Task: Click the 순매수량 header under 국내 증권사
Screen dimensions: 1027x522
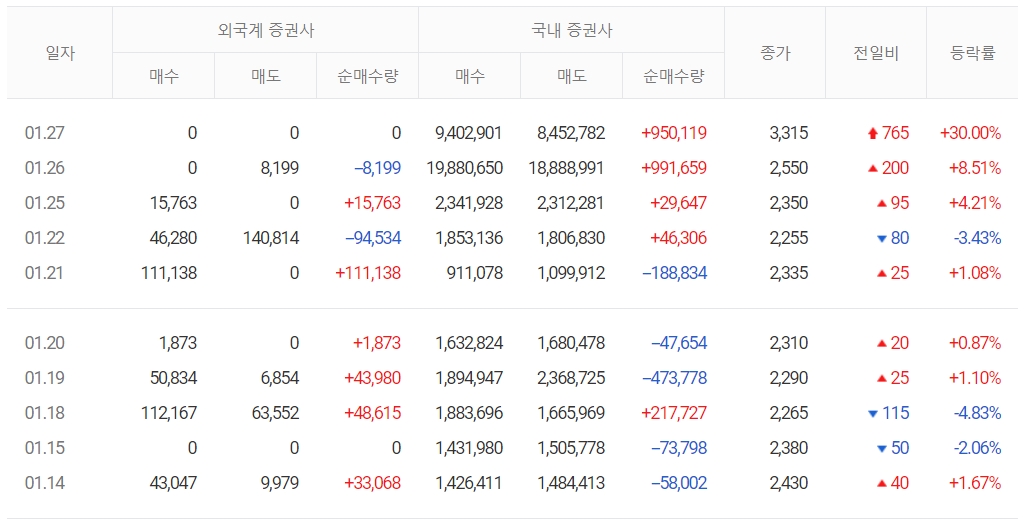Action: (x=673, y=77)
